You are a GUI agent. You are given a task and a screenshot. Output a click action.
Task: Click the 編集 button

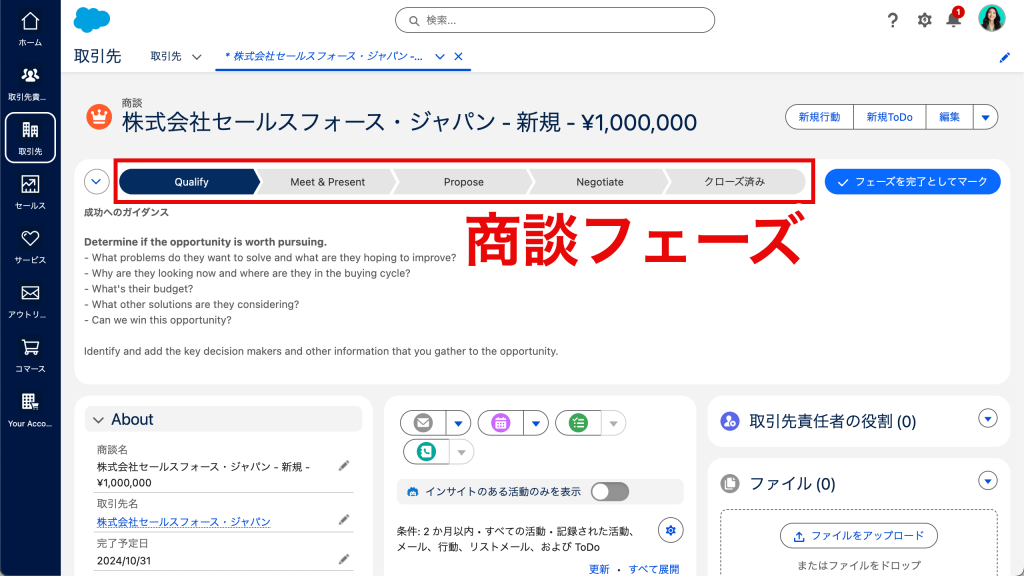tap(950, 118)
